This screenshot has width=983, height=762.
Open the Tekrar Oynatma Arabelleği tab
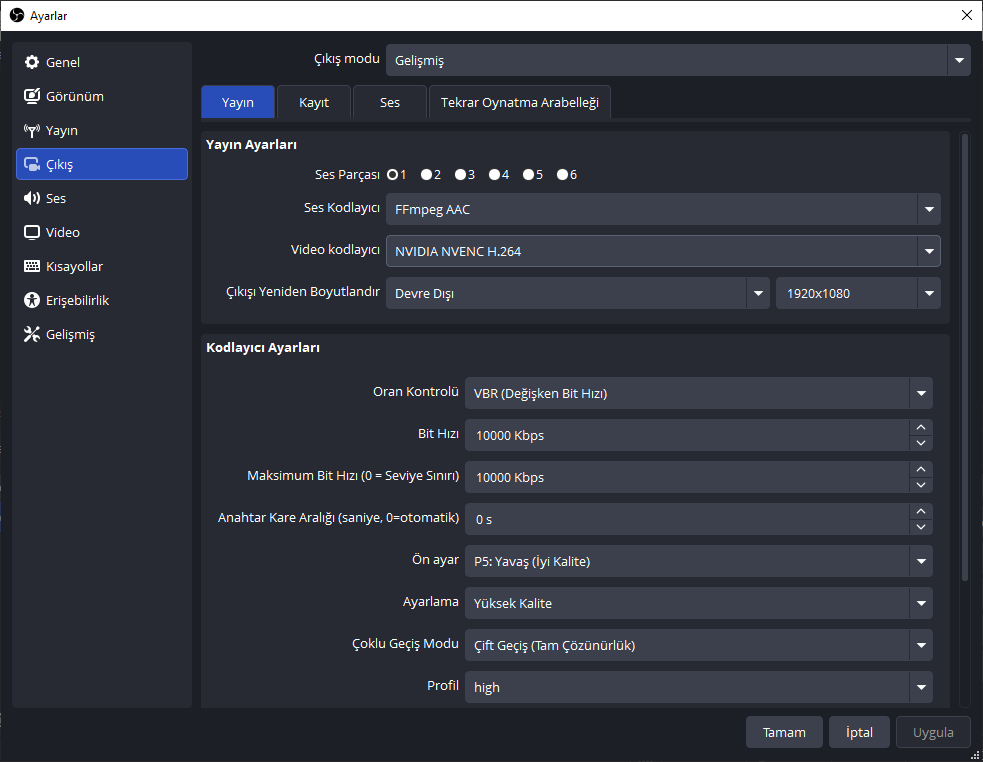(520, 102)
